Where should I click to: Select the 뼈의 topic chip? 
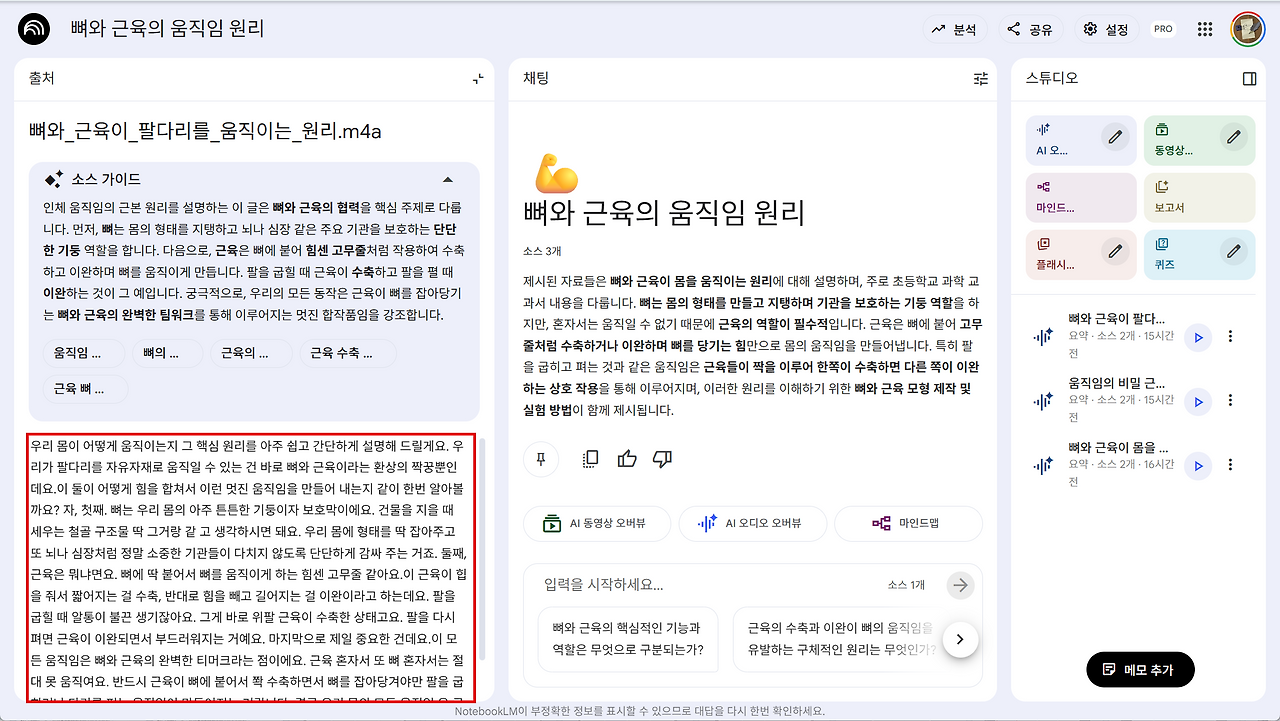pyautogui.click(x=168, y=353)
